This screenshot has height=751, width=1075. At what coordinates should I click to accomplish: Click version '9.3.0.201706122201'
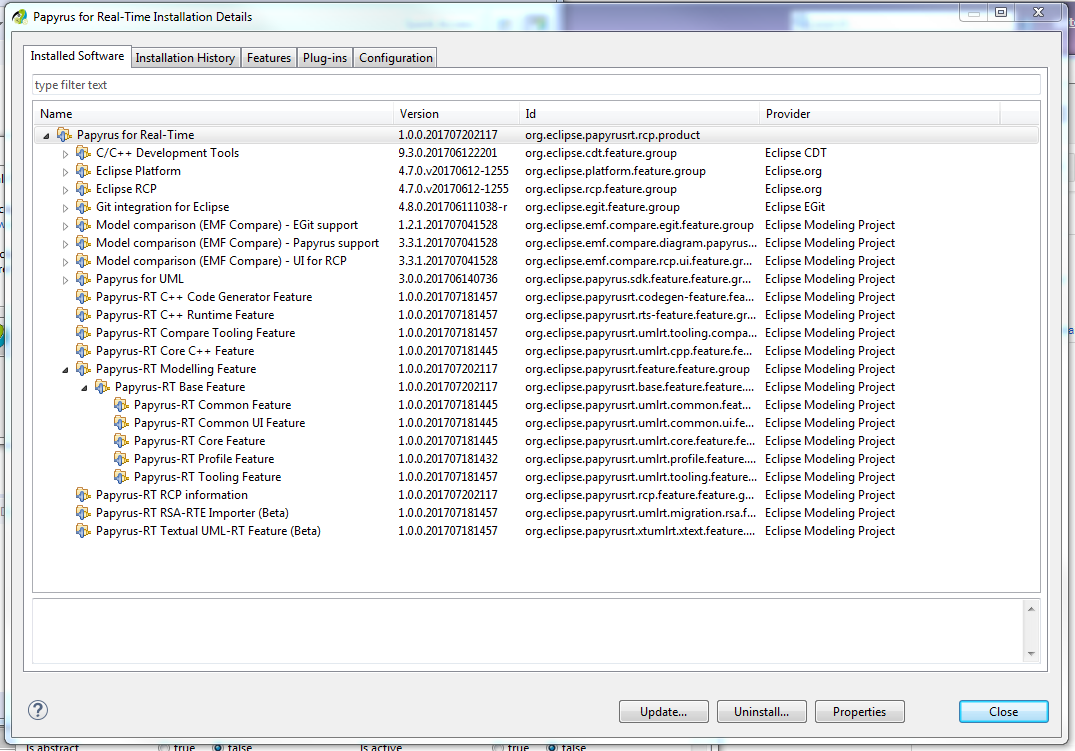point(448,153)
